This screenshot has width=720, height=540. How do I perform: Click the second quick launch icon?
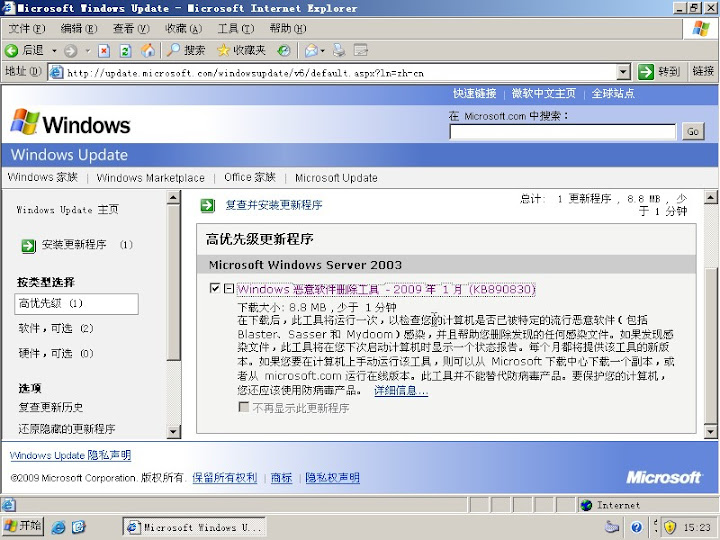79,527
